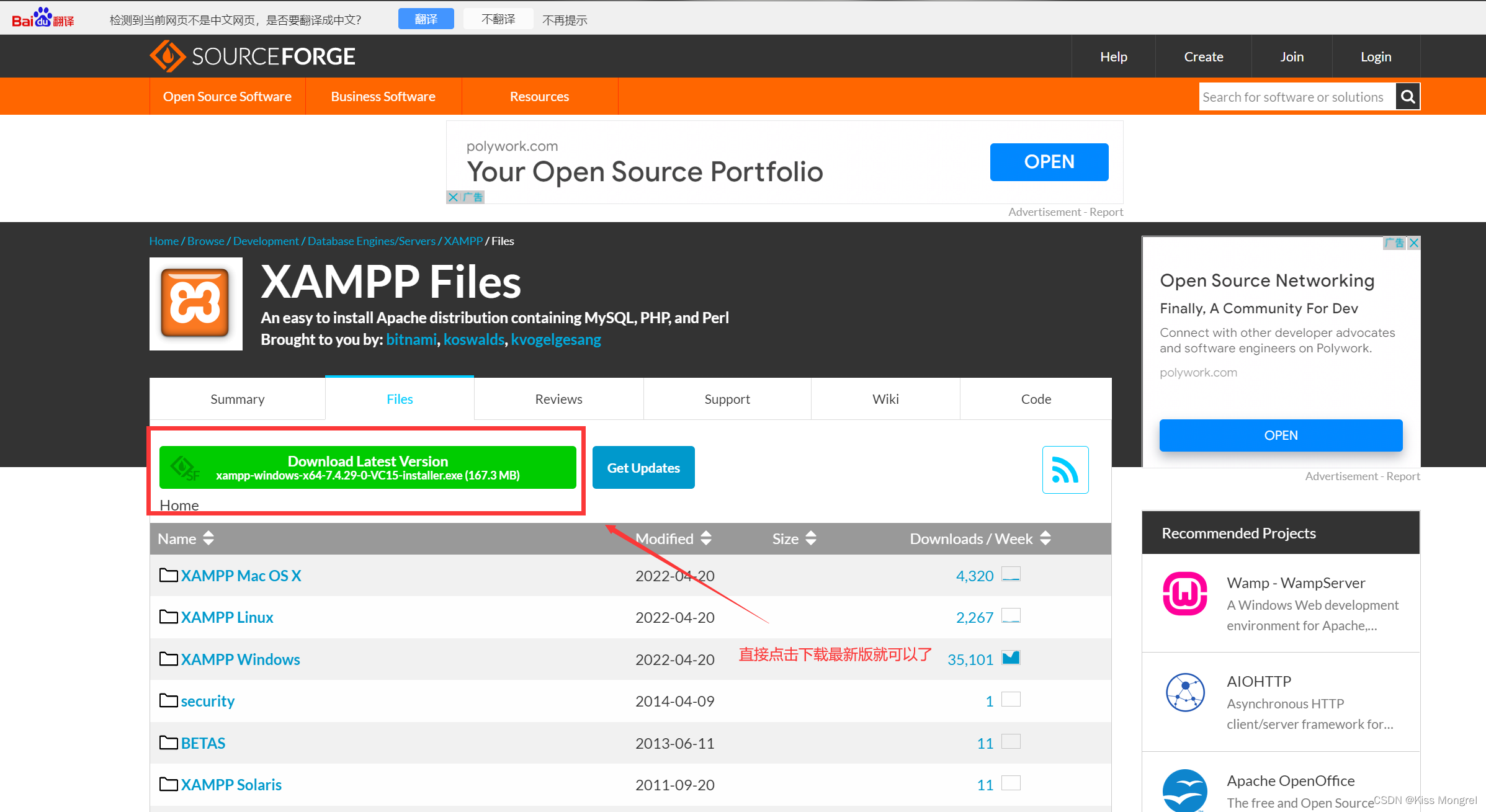
Task: Click the Help link
Action: (1114, 56)
